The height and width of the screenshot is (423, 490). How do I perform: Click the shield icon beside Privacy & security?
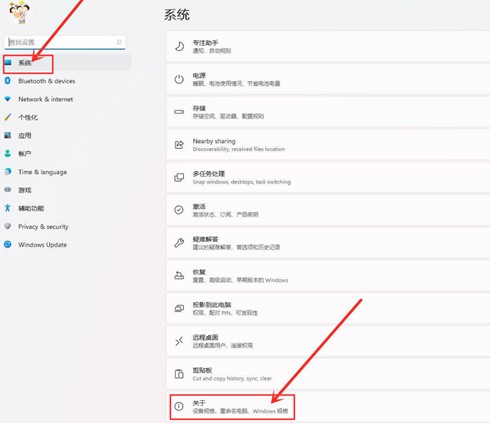click(8, 226)
